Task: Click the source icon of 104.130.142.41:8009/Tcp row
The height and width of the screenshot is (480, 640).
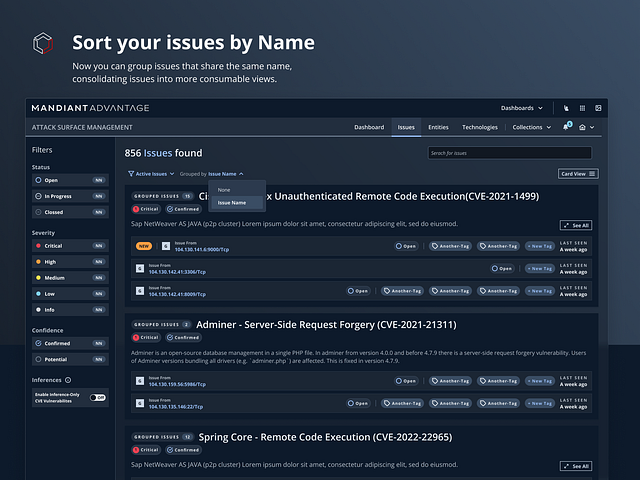Action: (140, 291)
